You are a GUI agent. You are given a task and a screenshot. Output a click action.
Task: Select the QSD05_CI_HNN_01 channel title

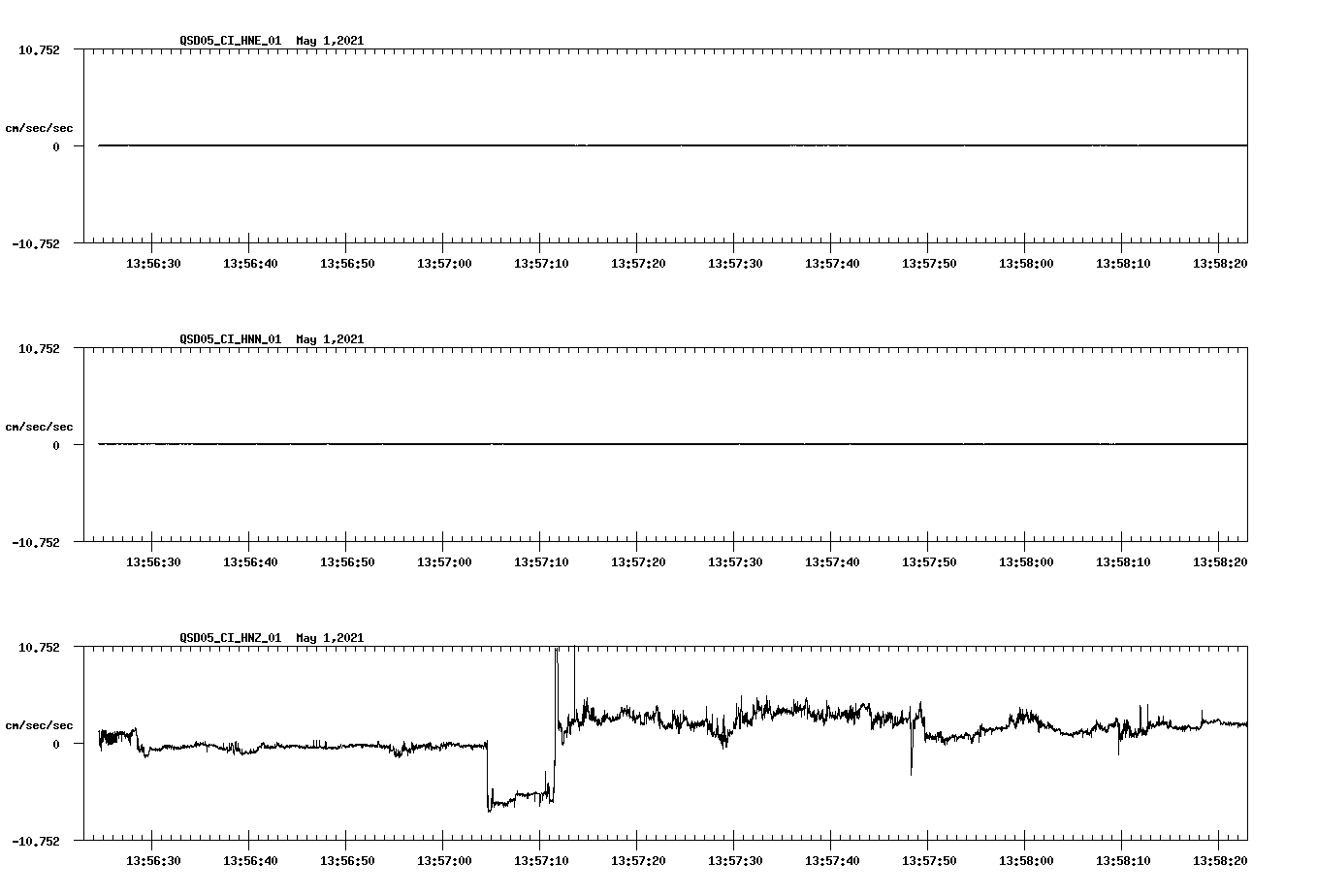228,339
